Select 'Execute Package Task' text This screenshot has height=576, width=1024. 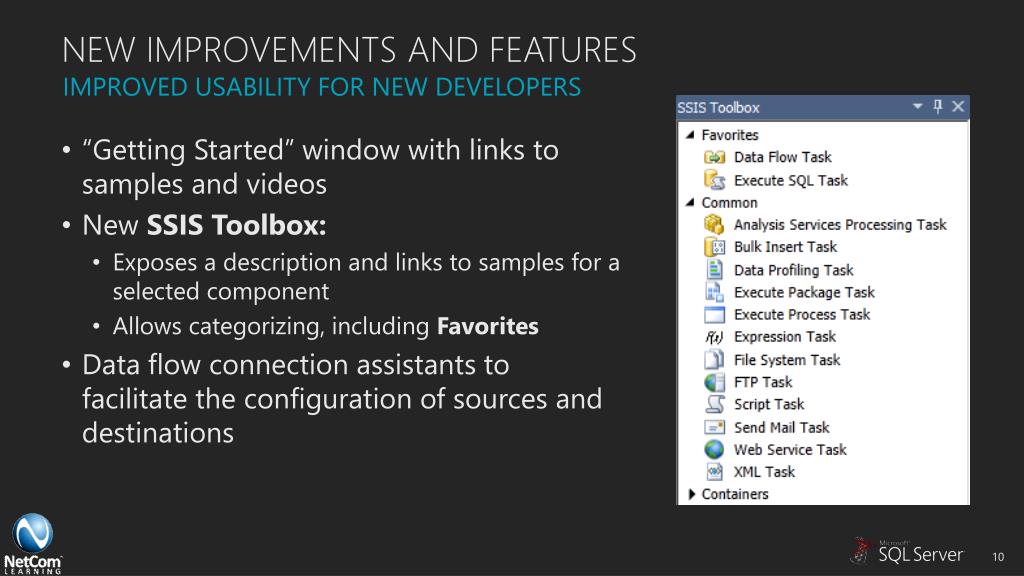point(804,293)
